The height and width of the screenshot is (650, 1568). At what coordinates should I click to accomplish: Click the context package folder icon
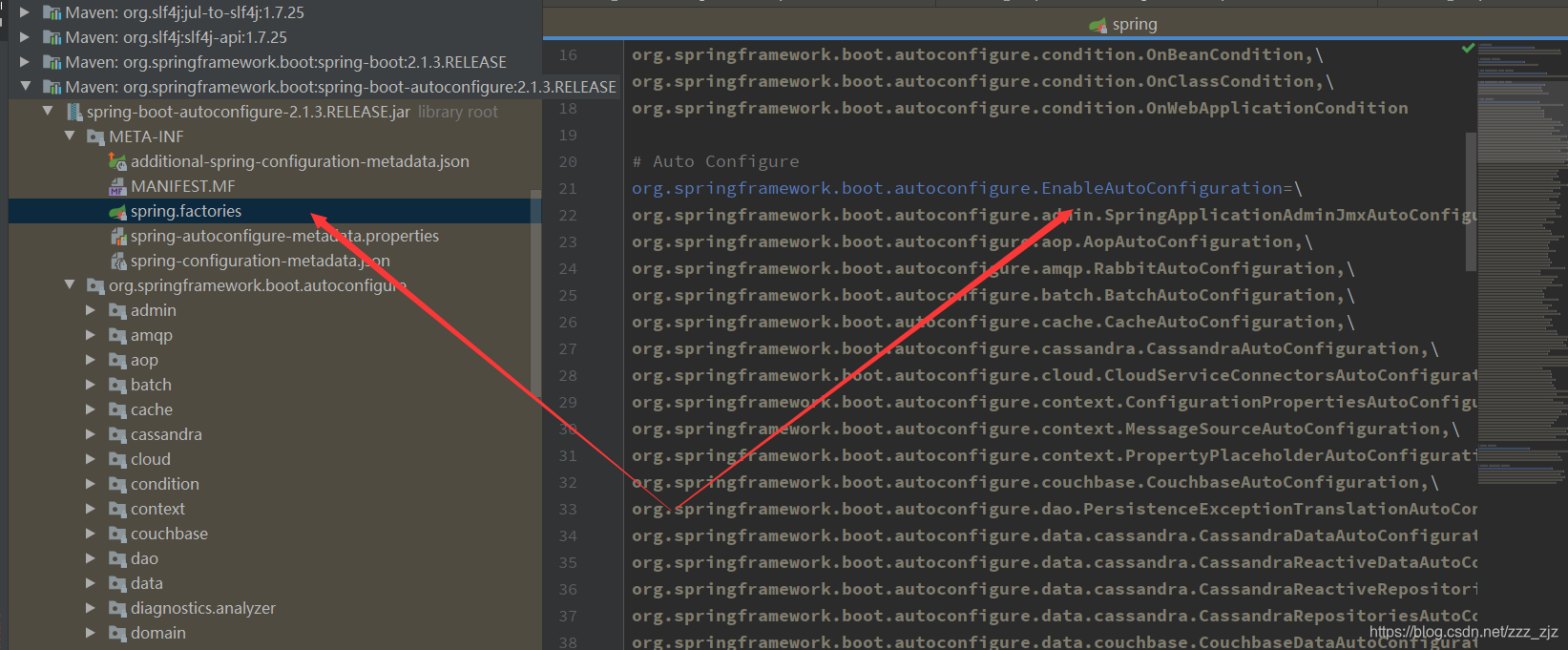(x=117, y=509)
